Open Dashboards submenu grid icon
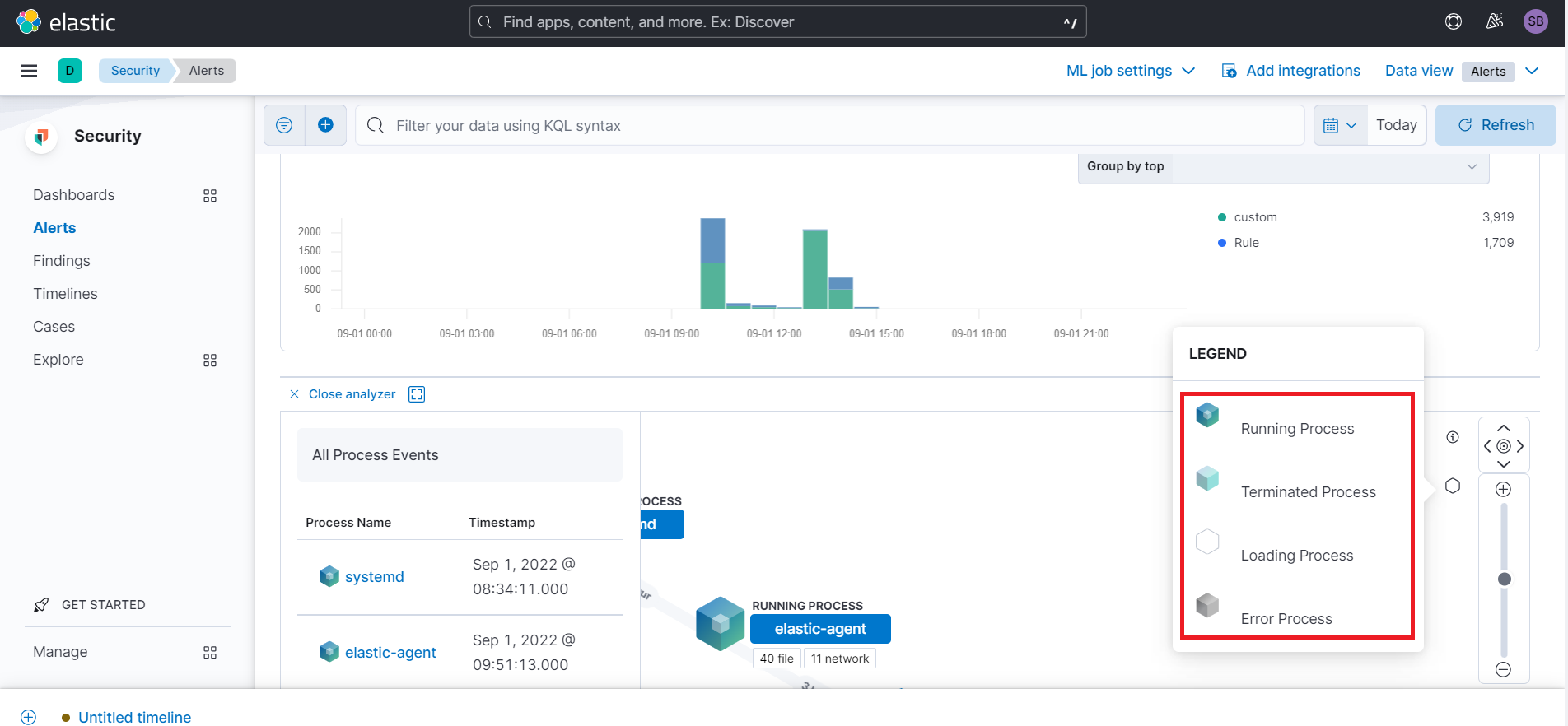This screenshot has height=726, width=1568. coord(210,196)
